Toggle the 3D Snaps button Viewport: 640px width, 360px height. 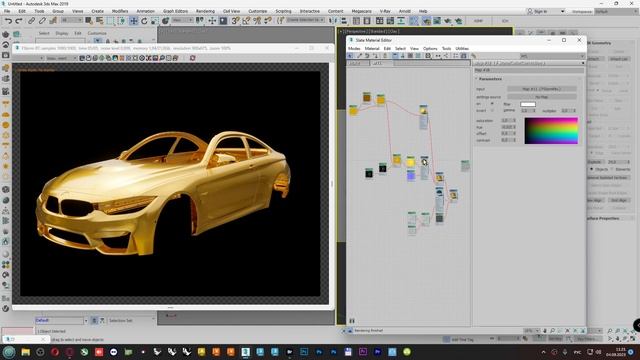pos(236,21)
